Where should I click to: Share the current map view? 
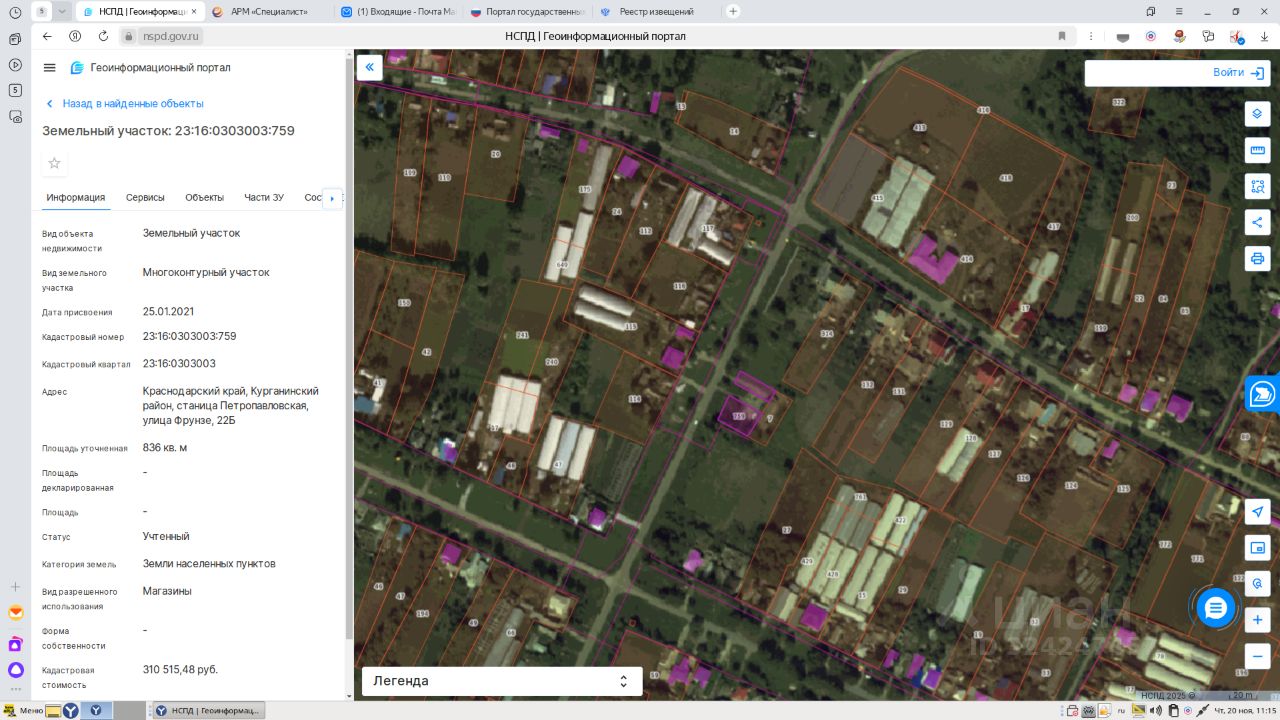(x=1257, y=222)
